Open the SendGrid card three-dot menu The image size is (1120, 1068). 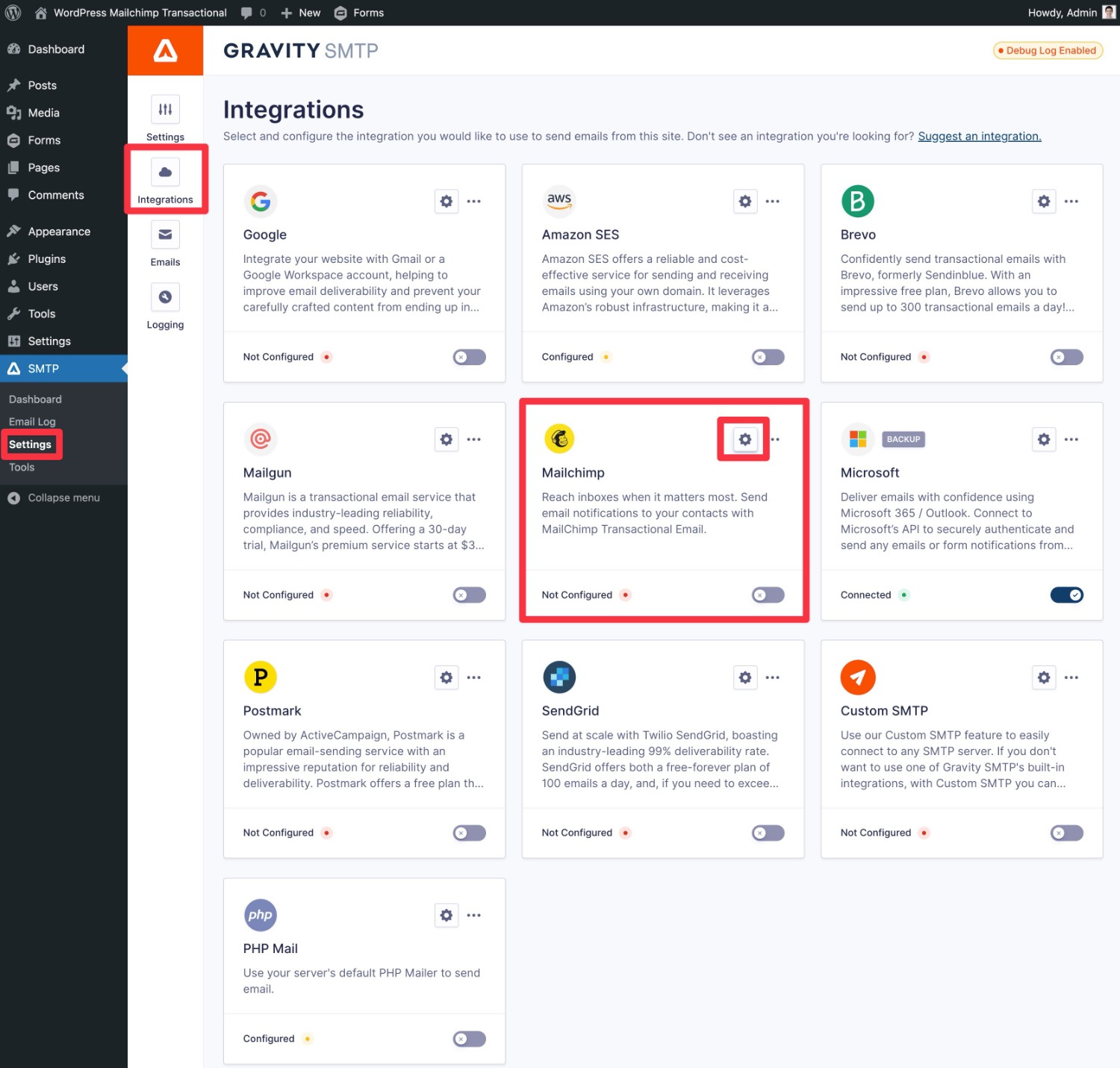773,677
